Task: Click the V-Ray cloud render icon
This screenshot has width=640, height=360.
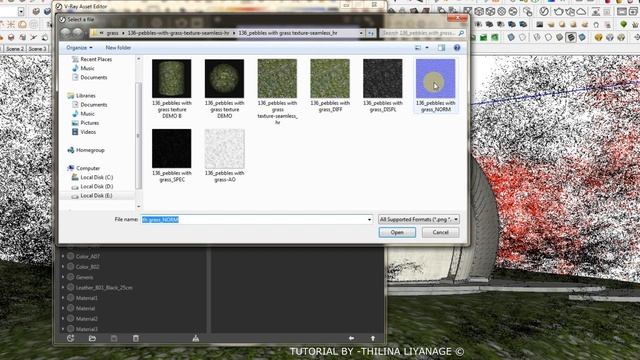Action: pyautogui.click(x=581, y=11)
